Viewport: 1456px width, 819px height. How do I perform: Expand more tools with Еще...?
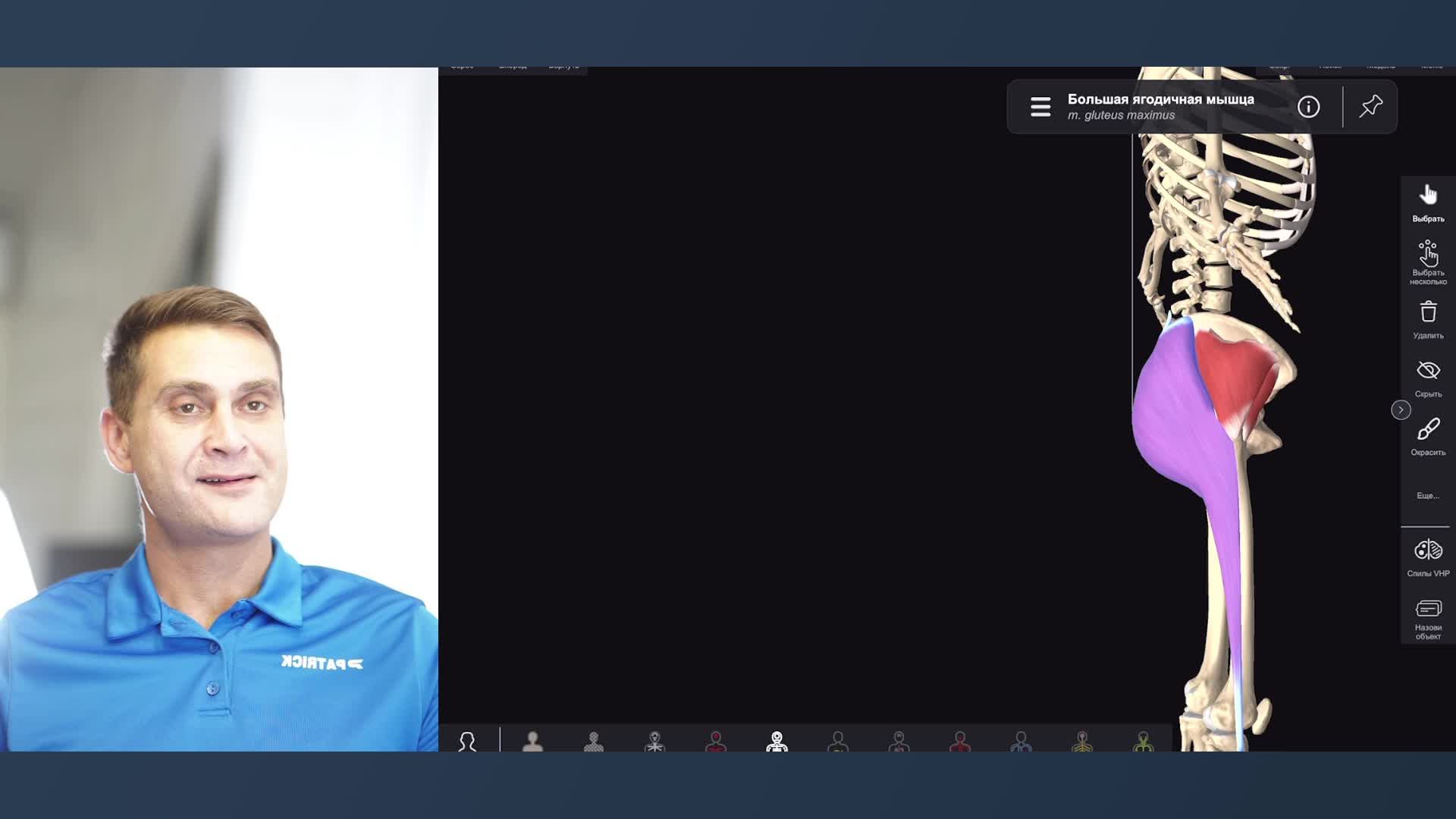coord(1428,495)
